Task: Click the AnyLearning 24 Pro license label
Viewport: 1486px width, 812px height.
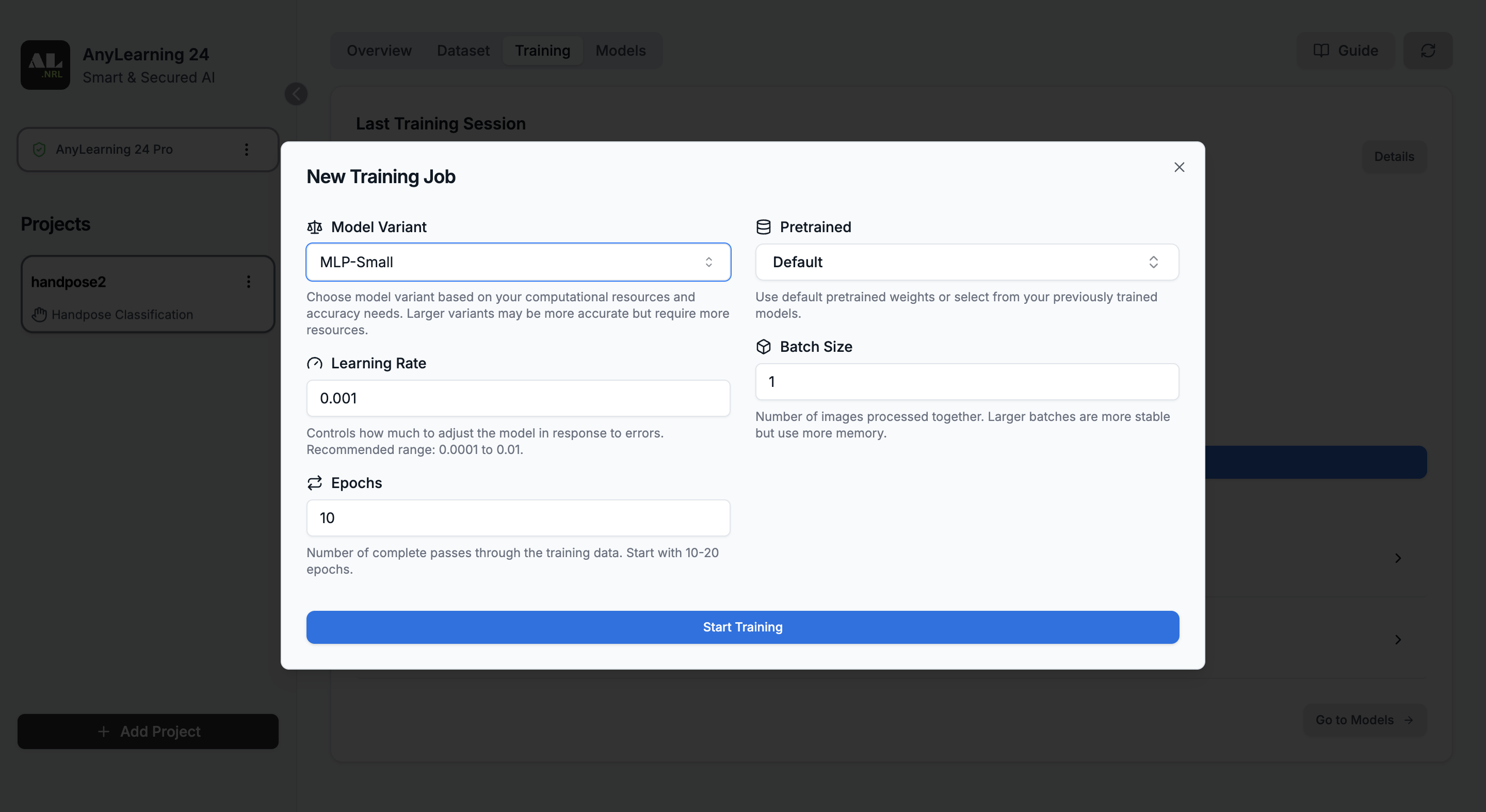Action: pos(114,150)
